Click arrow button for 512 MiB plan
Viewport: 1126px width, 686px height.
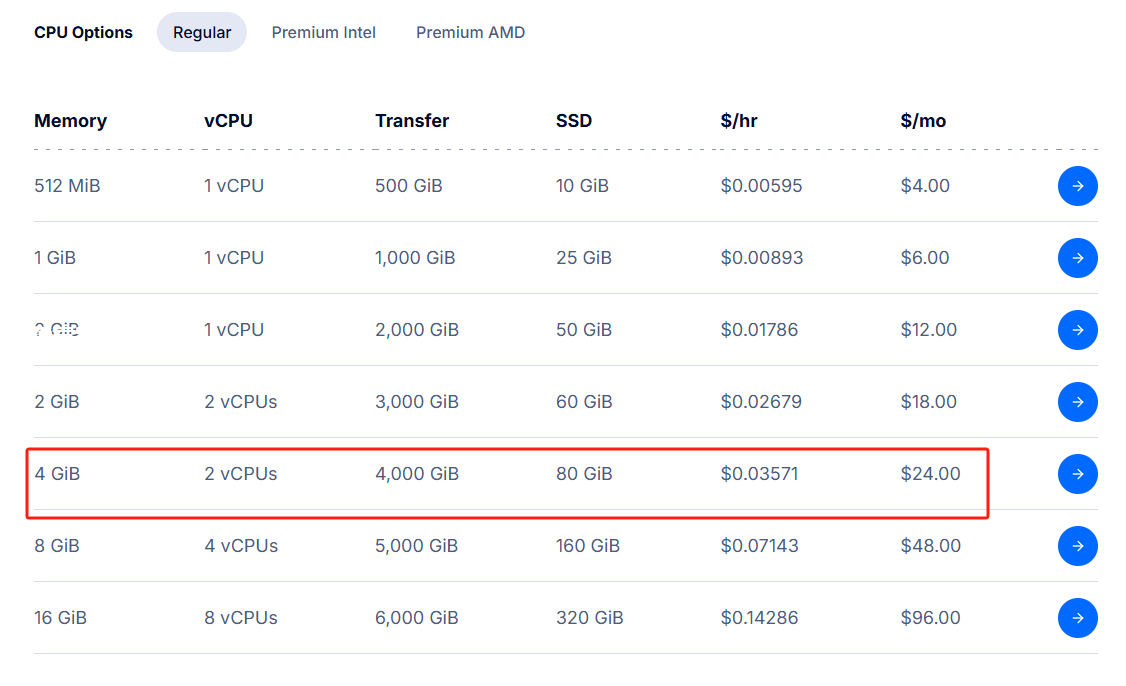[1077, 186]
